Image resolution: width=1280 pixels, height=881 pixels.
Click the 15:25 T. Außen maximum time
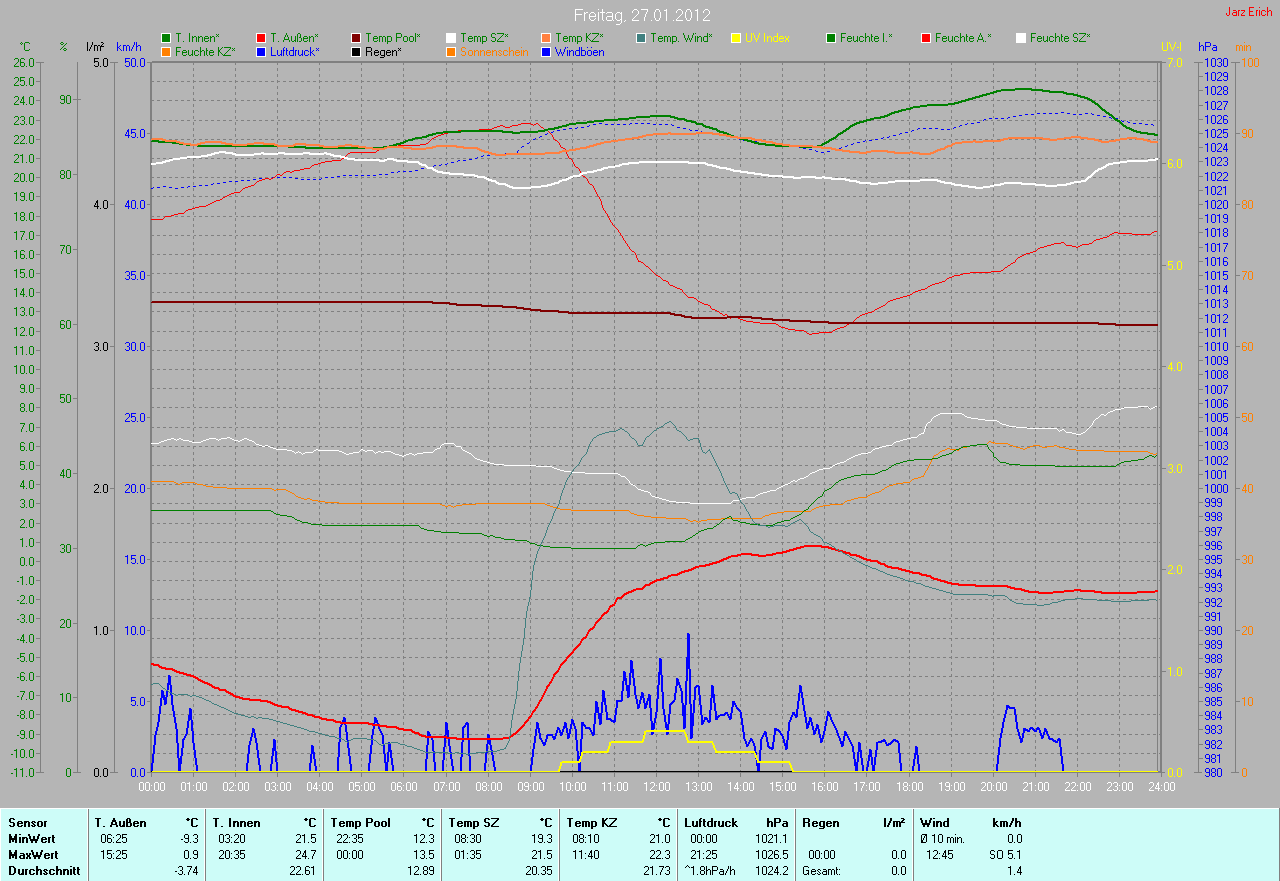point(113,855)
